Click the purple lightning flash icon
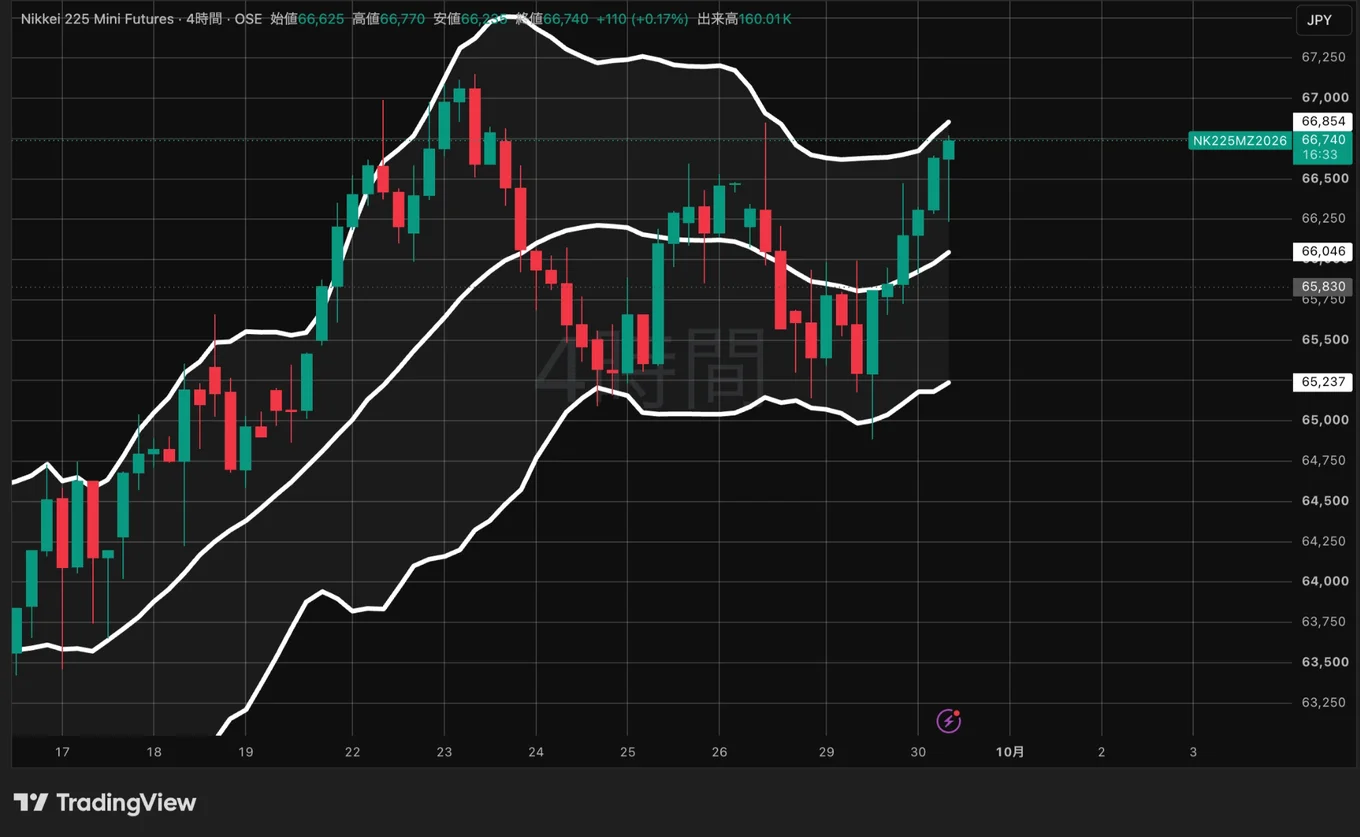1360x837 pixels. [x=949, y=720]
